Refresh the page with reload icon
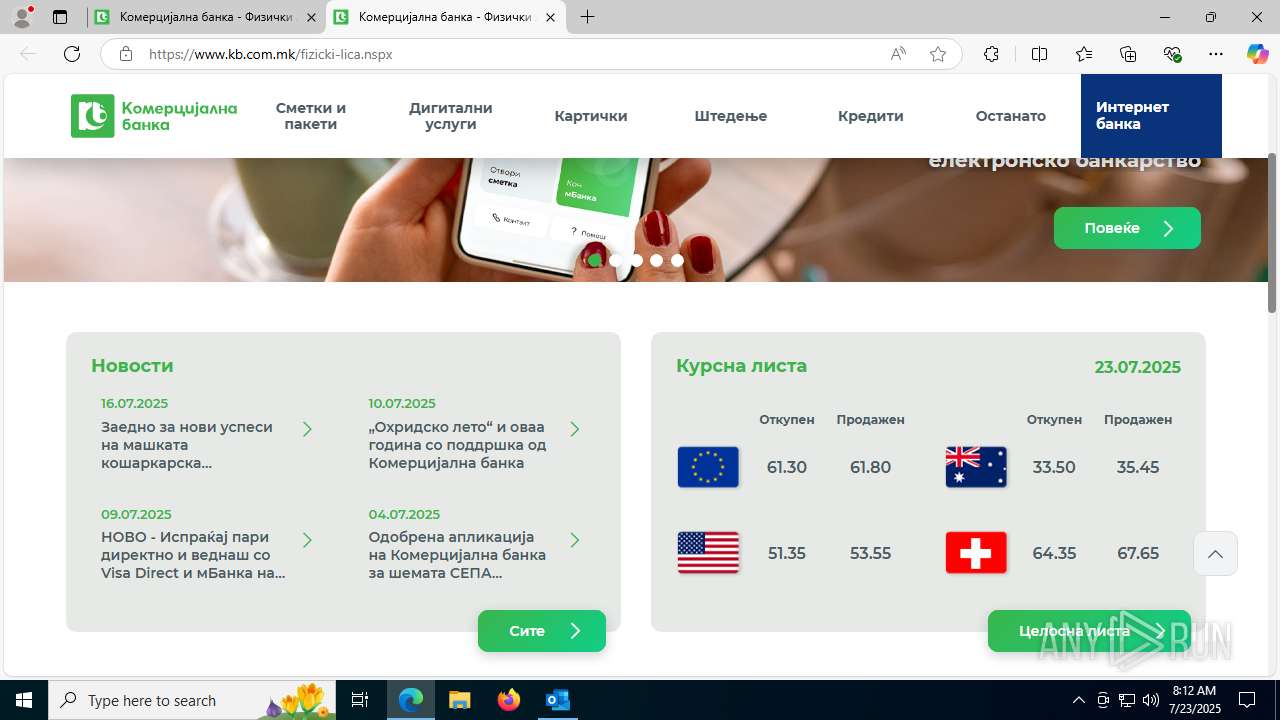 tap(72, 54)
